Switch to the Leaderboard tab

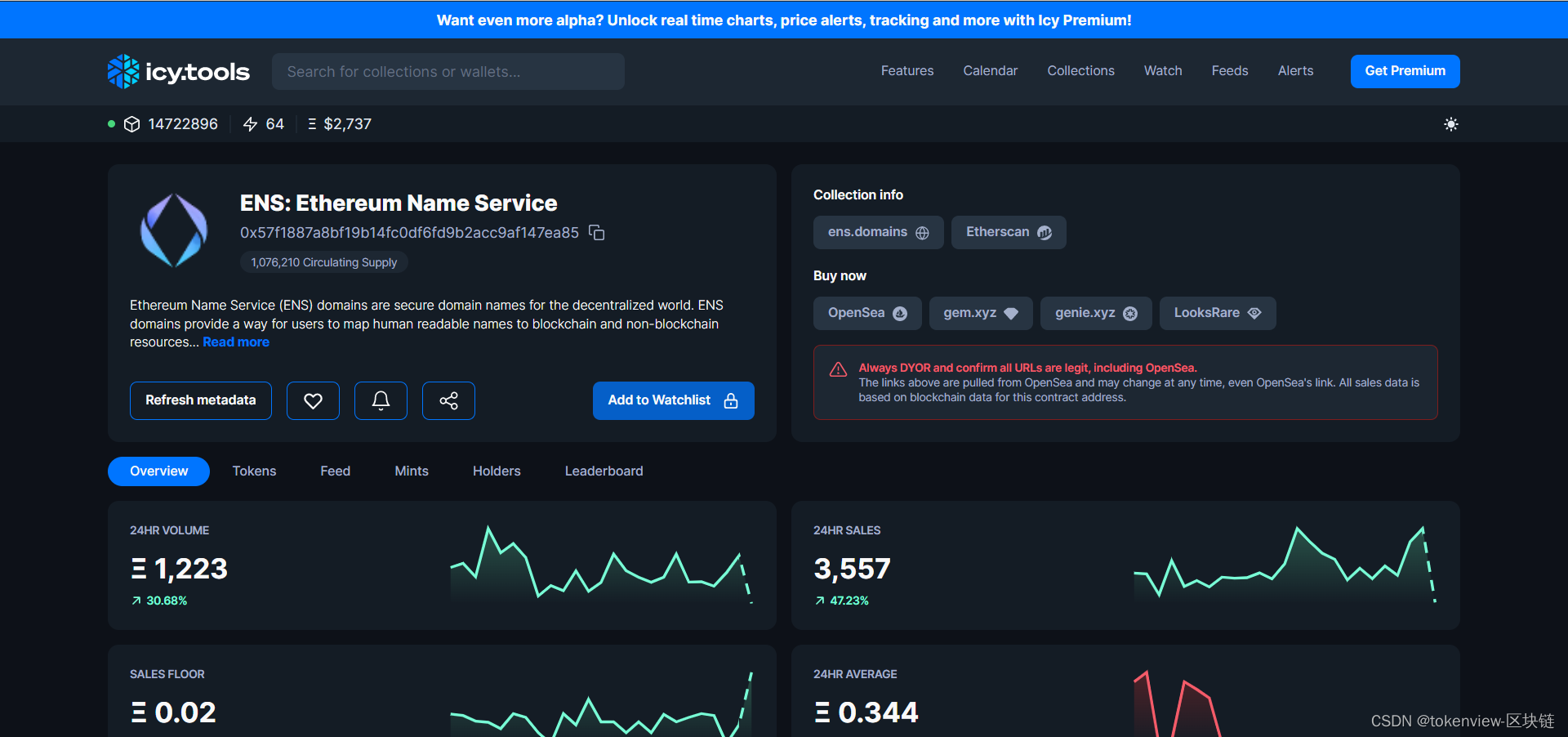(x=604, y=471)
